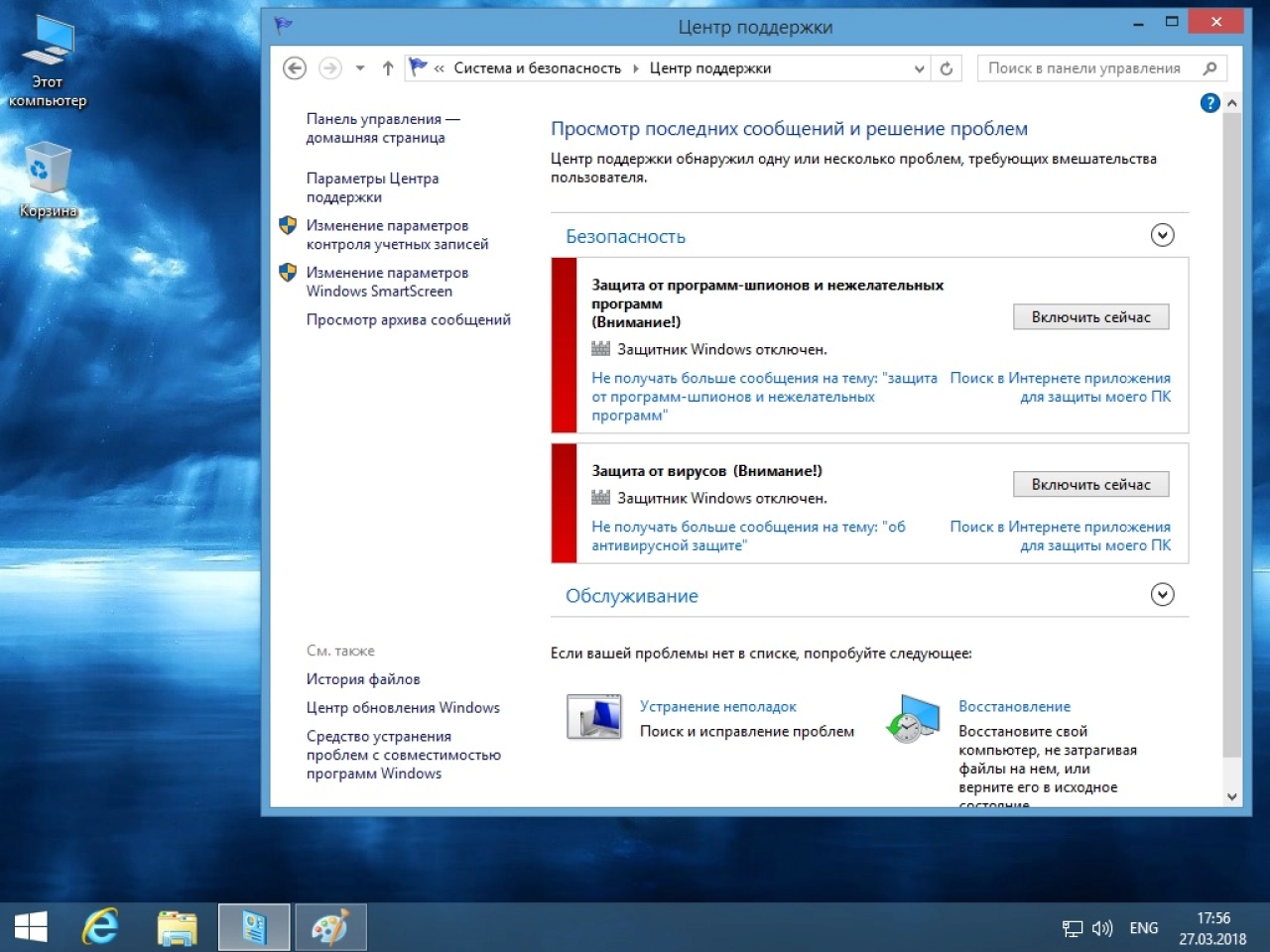Click 'Центр поддержки' breadcrumb in address bar
This screenshot has width=1270, height=952.
pyautogui.click(x=710, y=68)
